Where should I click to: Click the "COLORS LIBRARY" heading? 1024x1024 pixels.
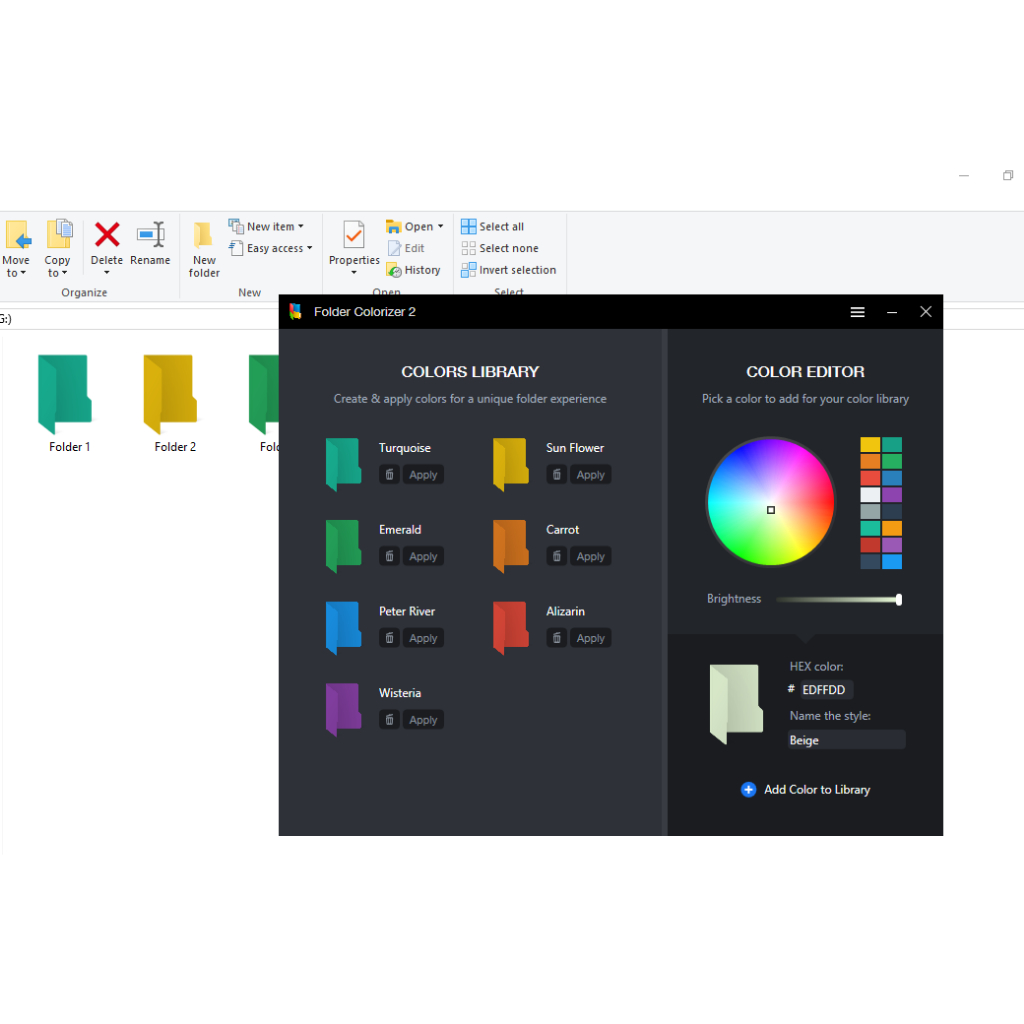(x=470, y=372)
